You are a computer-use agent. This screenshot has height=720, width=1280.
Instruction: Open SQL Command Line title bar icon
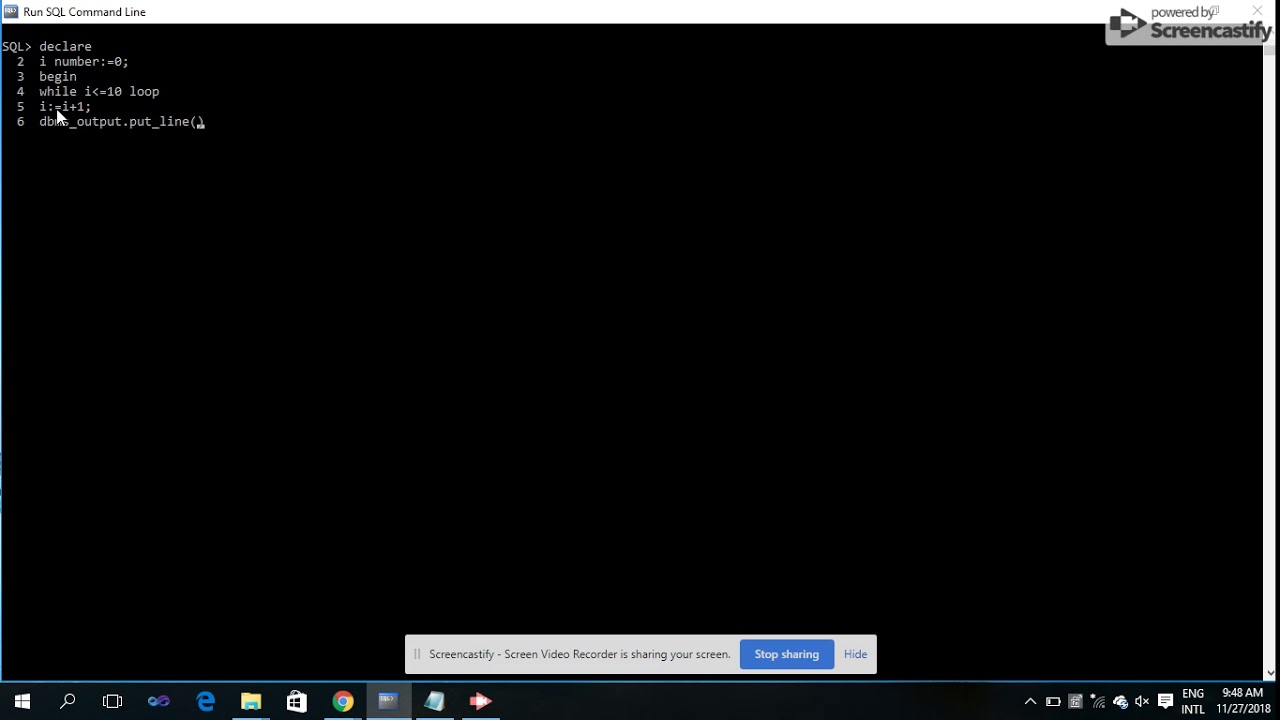point(11,12)
